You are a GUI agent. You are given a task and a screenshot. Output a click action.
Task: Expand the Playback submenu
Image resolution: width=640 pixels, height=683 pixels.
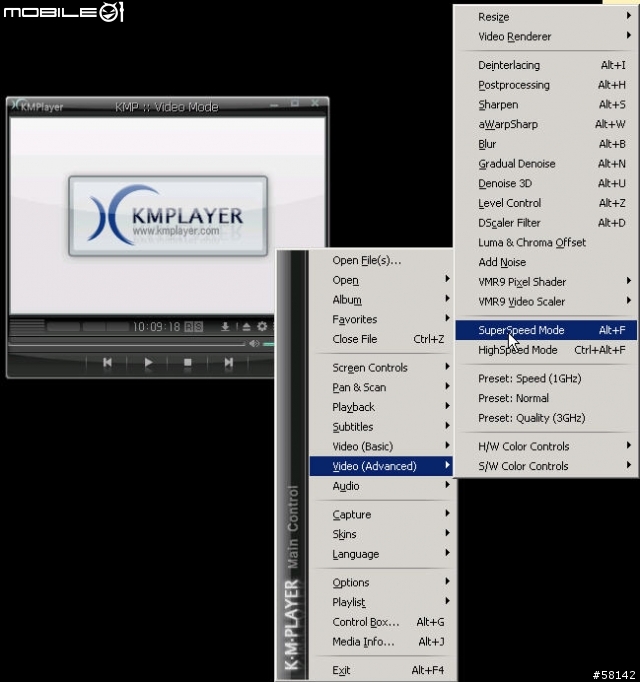(381, 407)
